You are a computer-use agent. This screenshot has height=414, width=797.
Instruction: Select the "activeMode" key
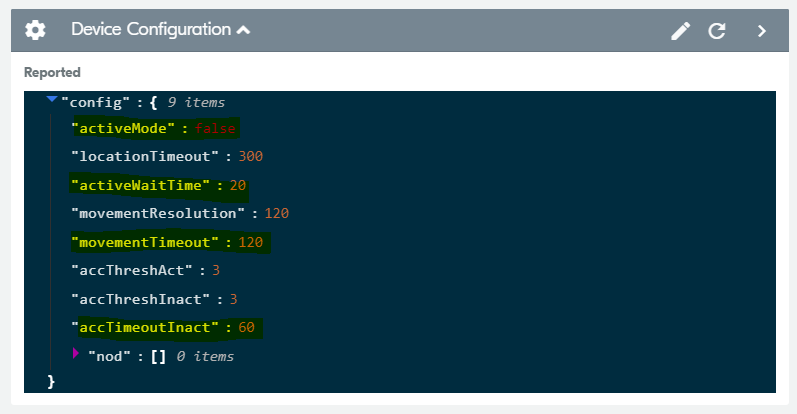(123, 128)
